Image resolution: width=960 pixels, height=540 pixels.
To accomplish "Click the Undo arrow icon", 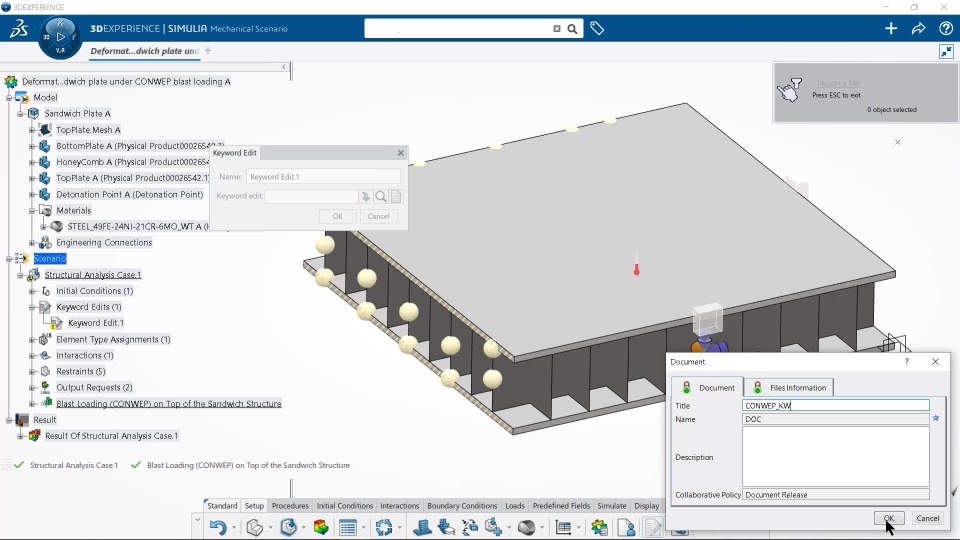I will tap(217, 527).
